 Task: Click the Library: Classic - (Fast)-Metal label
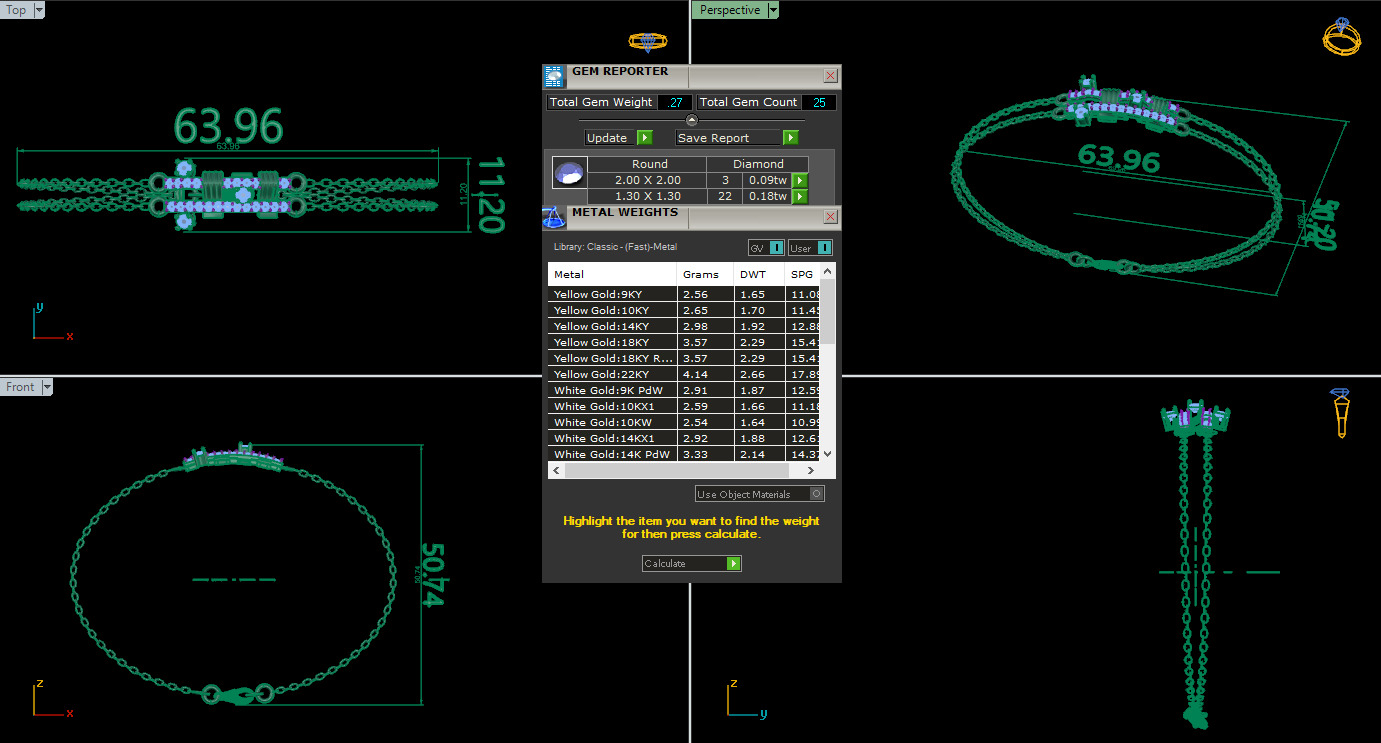point(615,247)
